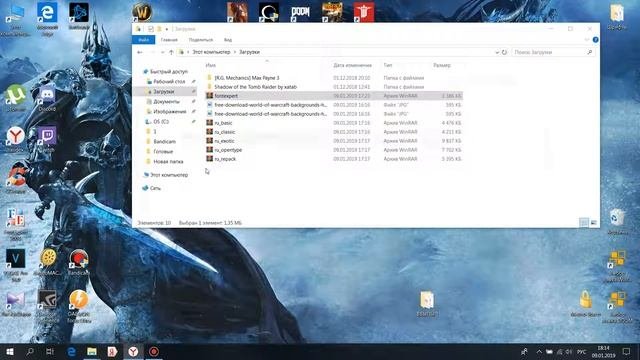This screenshot has width=640, height=360.
Task: Click Загрузки in address breadcrumb
Action: 249,52
